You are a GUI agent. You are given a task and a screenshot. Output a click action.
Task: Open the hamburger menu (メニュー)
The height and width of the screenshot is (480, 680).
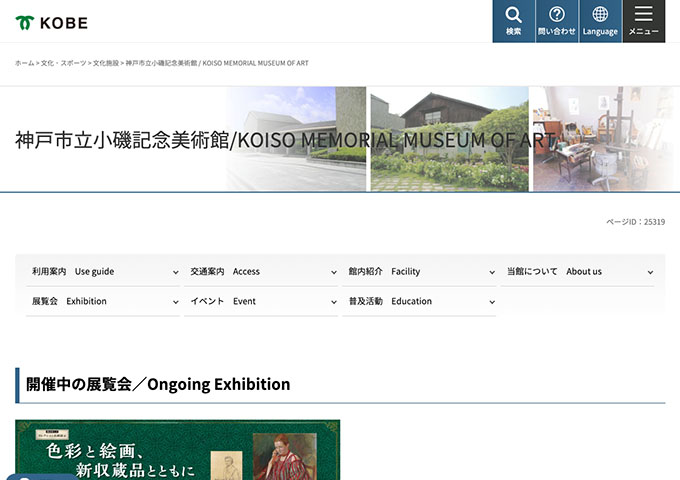[644, 21]
